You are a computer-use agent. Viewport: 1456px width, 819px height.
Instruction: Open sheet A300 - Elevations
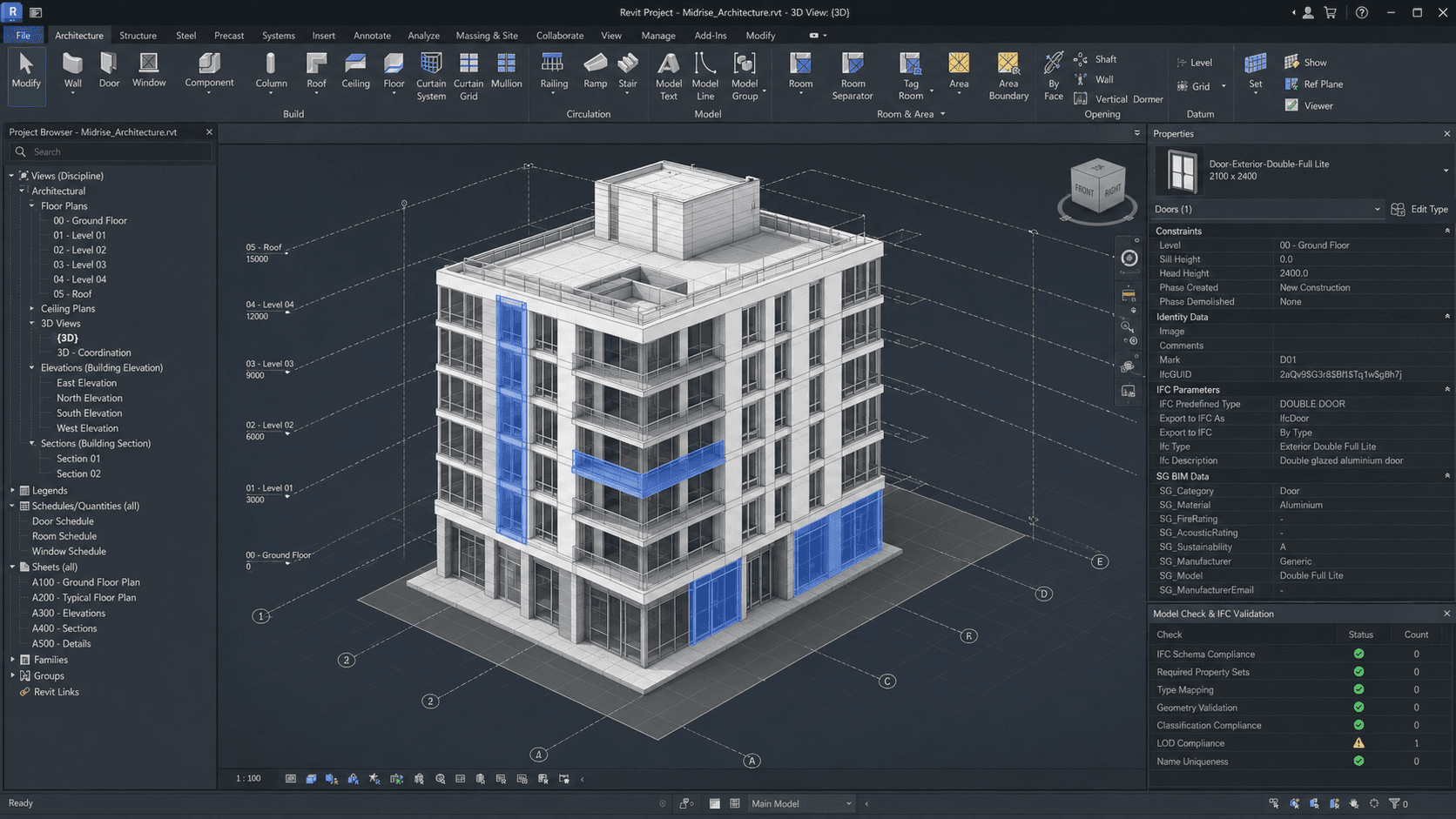(x=69, y=614)
